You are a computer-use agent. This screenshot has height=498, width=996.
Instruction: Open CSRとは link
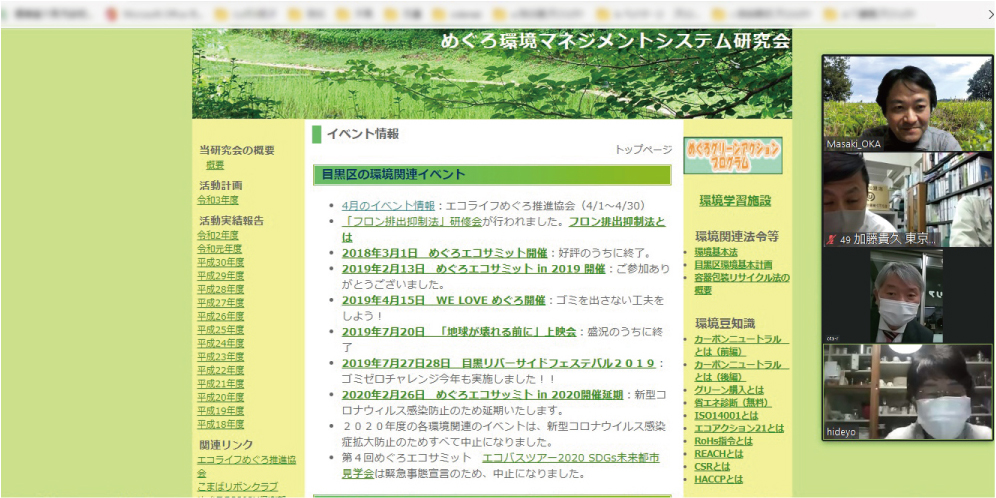tap(712, 466)
